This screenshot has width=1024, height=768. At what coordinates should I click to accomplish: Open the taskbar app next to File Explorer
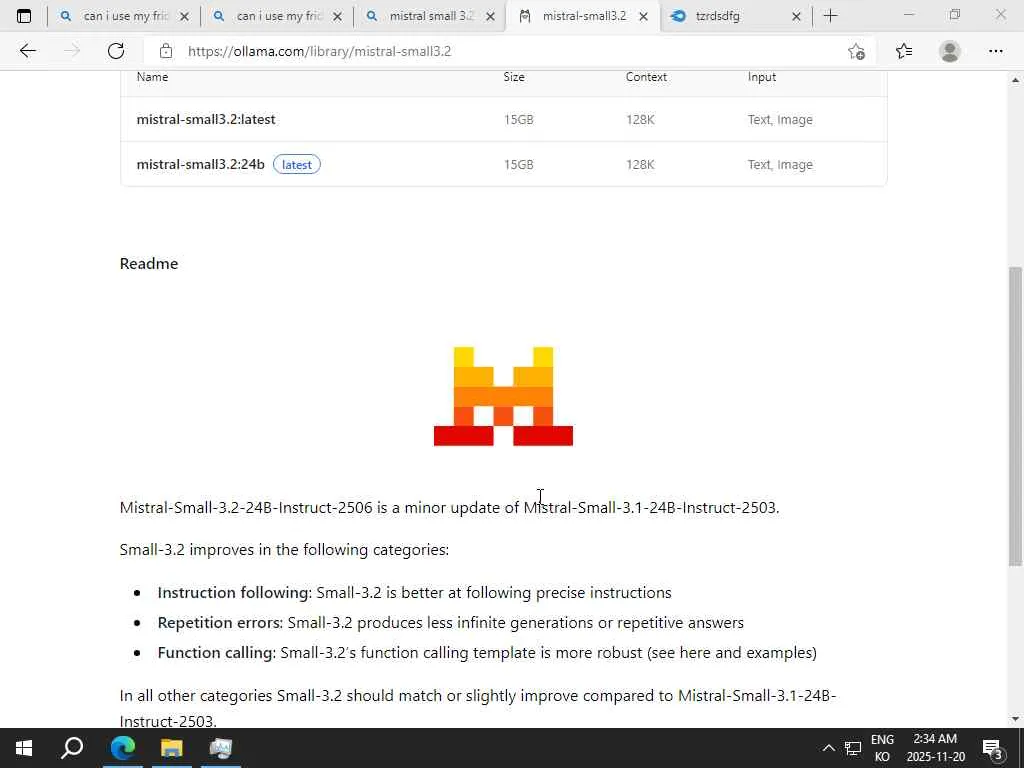click(221, 748)
